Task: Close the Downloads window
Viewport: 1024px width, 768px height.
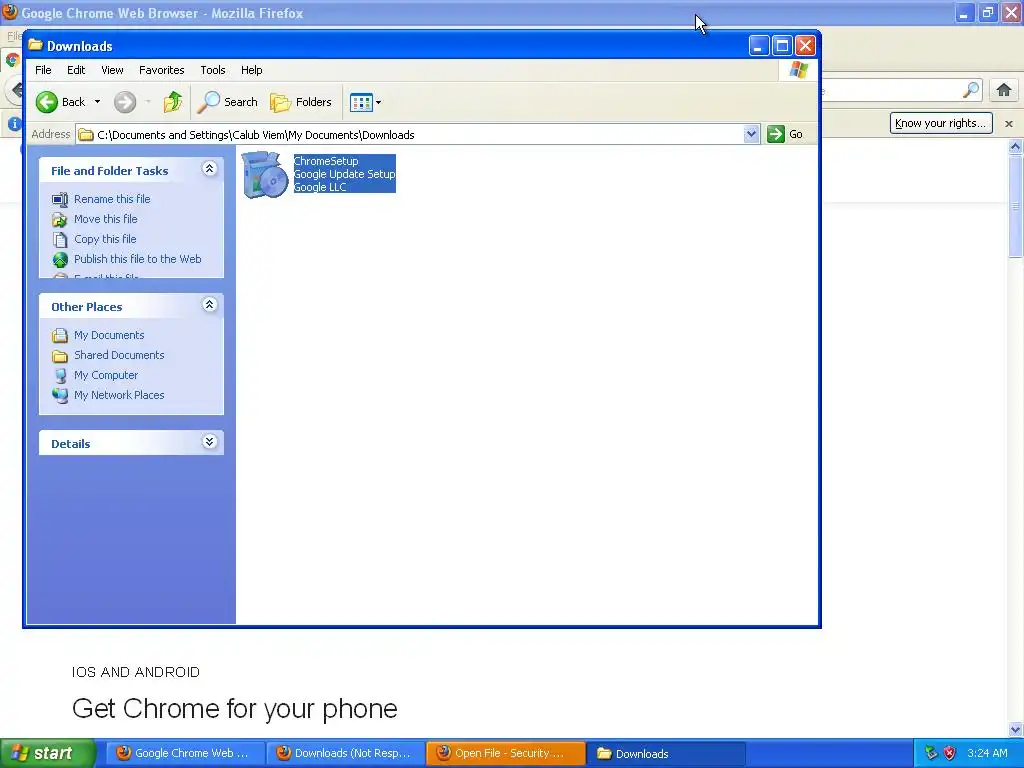Action: pyautogui.click(x=805, y=45)
